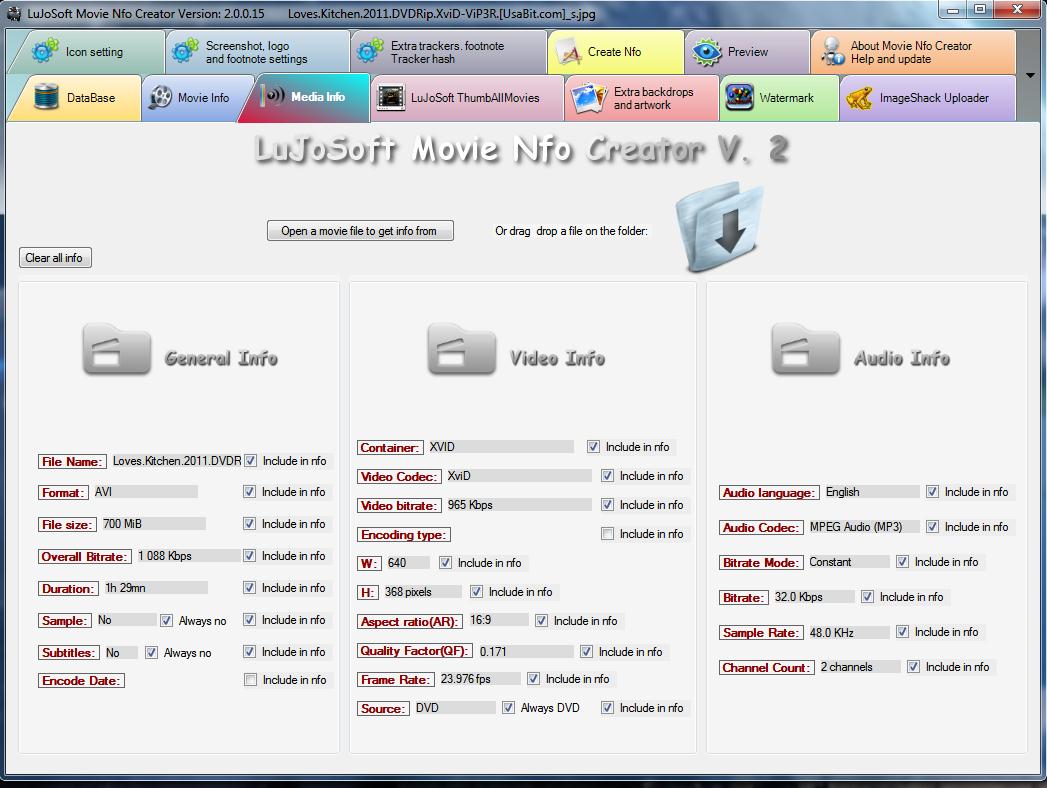This screenshot has height=788, width=1047.
Task: Click the film reel Movie Info icon
Action: click(x=160, y=97)
